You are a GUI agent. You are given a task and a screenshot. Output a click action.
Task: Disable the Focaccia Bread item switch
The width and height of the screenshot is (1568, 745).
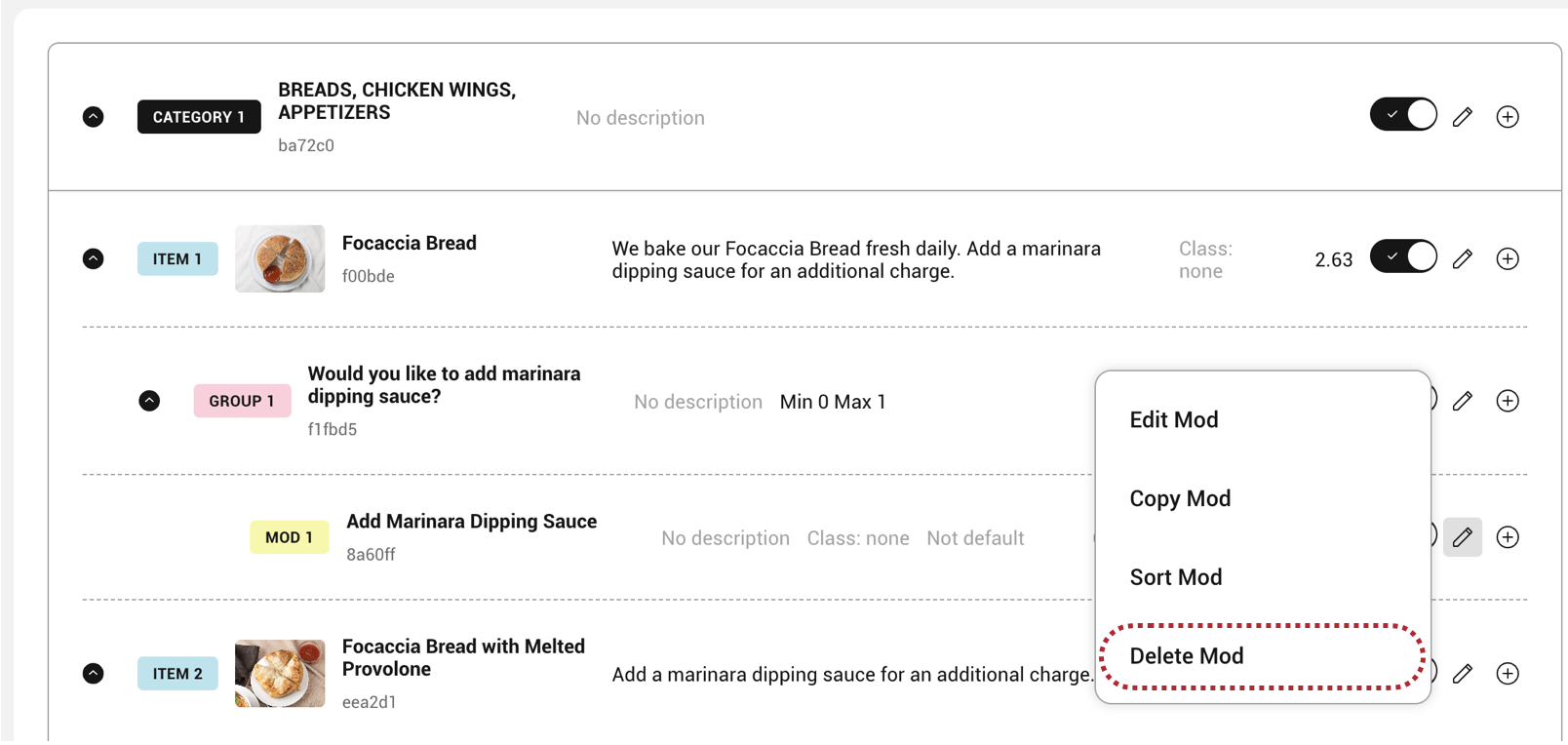pyautogui.click(x=1403, y=257)
